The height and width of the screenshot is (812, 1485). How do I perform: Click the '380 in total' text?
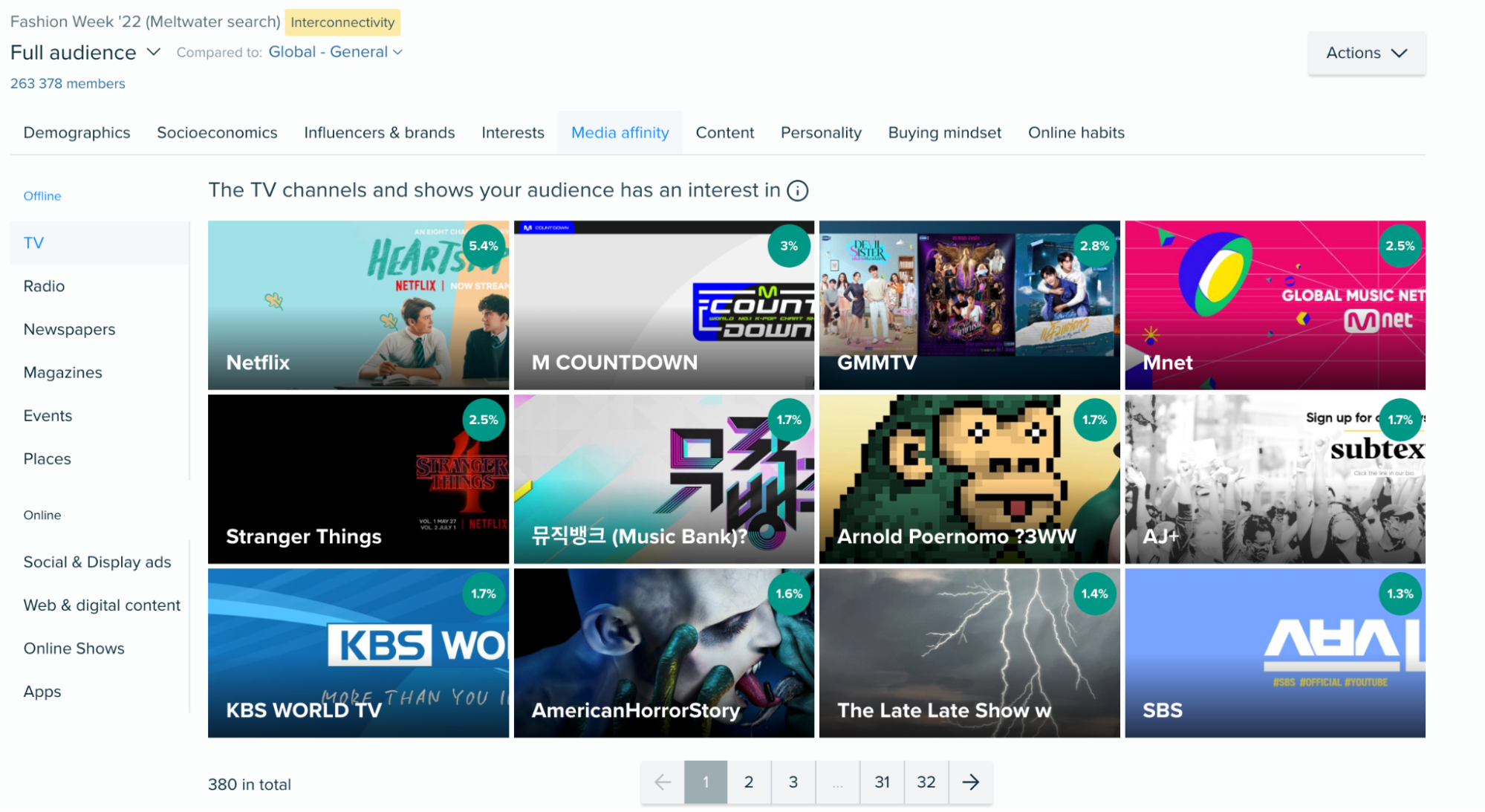click(x=250, y=785)
